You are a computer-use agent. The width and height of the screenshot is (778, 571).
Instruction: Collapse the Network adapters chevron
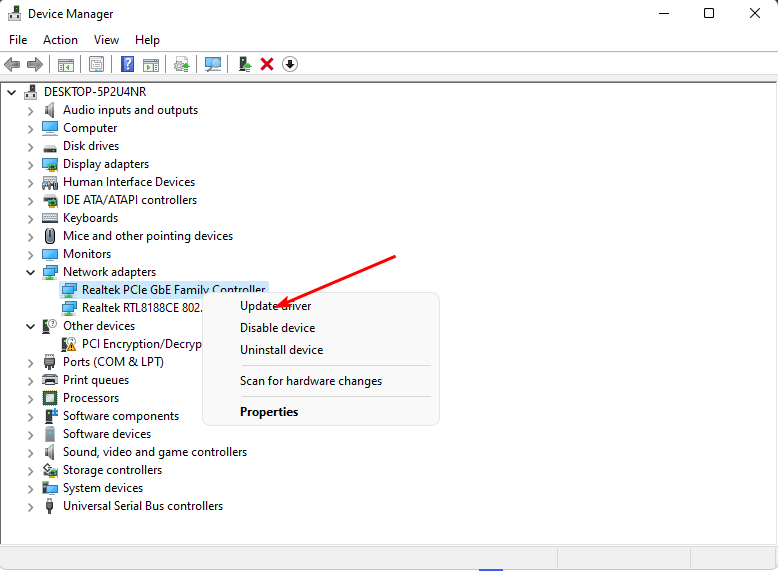pos(31,272)
